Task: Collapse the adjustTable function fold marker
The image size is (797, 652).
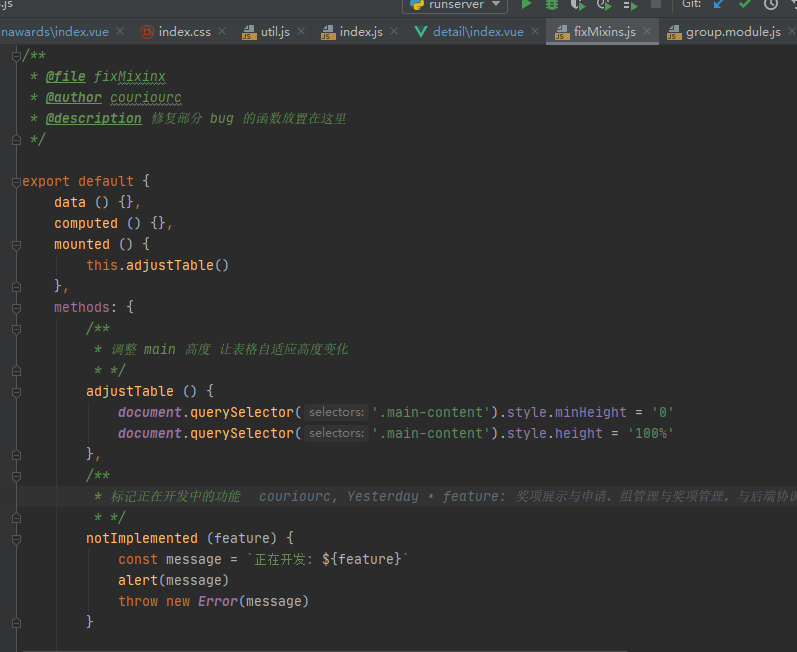Action: [x=16, y=391]
